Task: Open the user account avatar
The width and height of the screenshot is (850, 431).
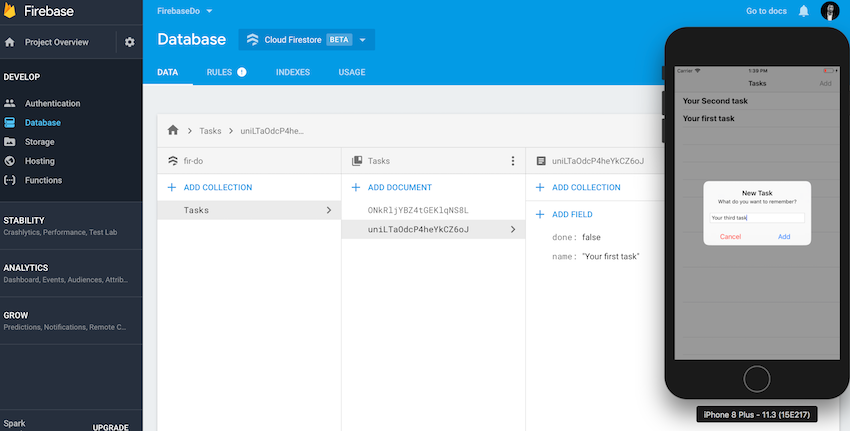Action: tap(829, 11)
